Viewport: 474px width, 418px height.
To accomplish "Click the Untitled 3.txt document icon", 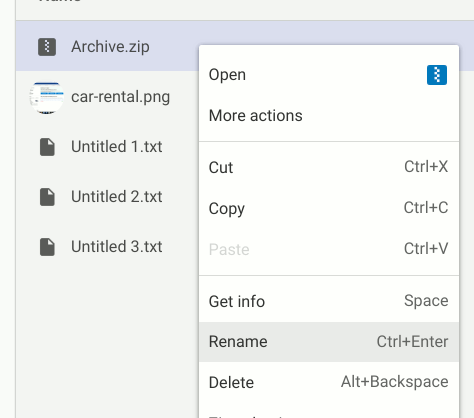I will (x=47, y=247).
